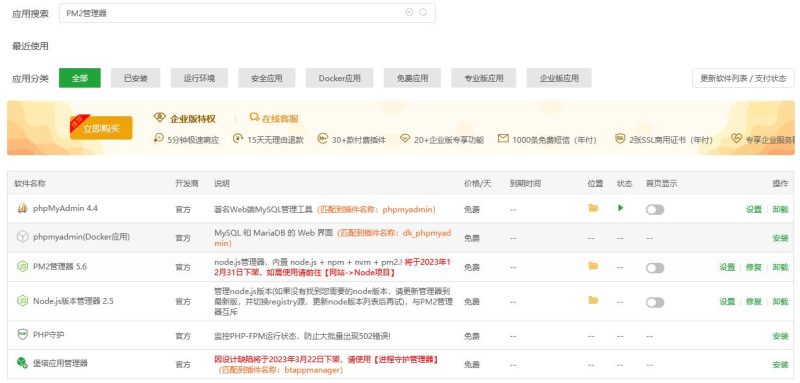Click 安装 for 堡塔应用管理器
Viewport: 800px width, 383px height.
click(780, 365)
